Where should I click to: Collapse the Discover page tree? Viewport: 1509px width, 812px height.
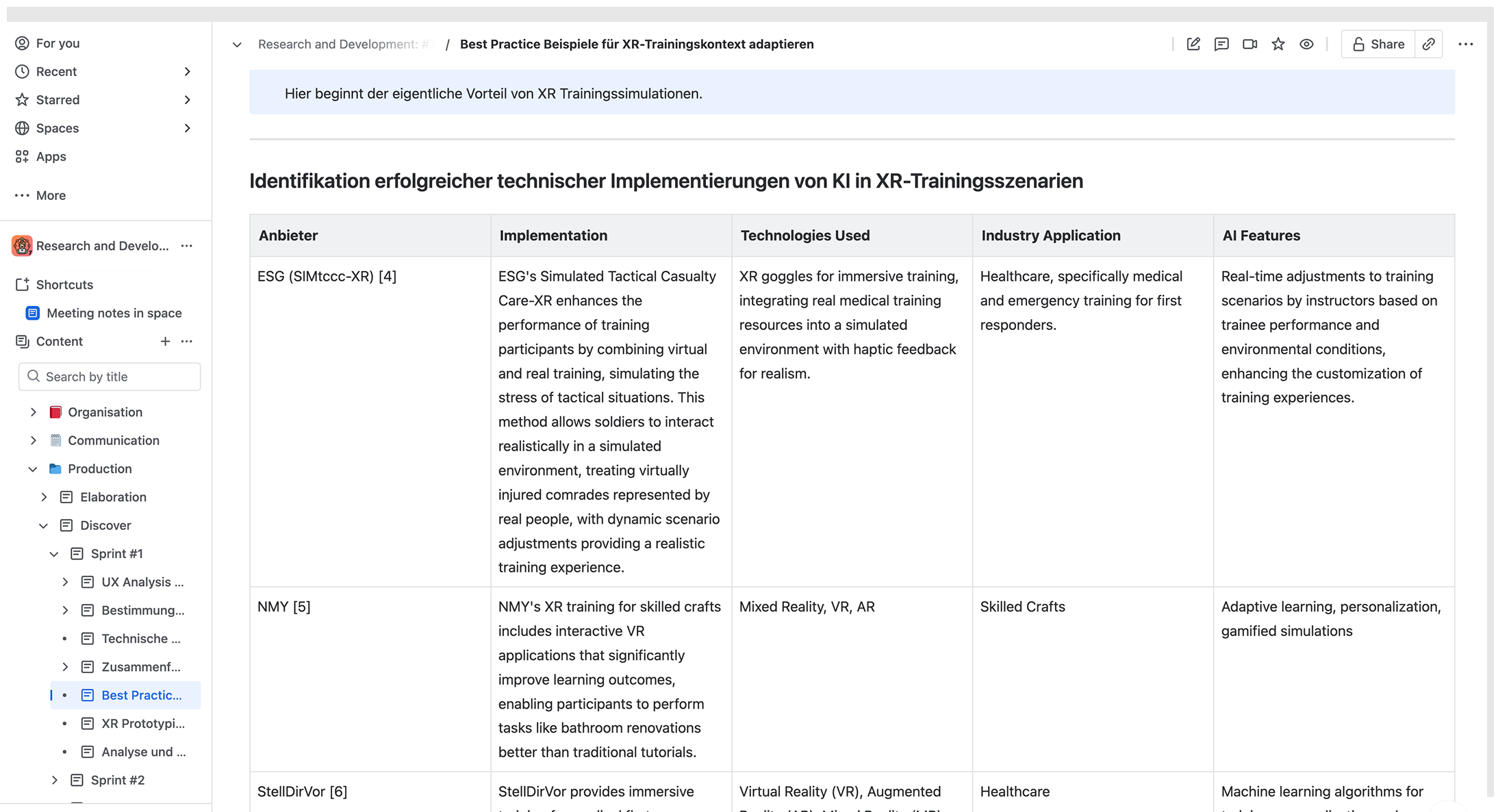[44, 526]
